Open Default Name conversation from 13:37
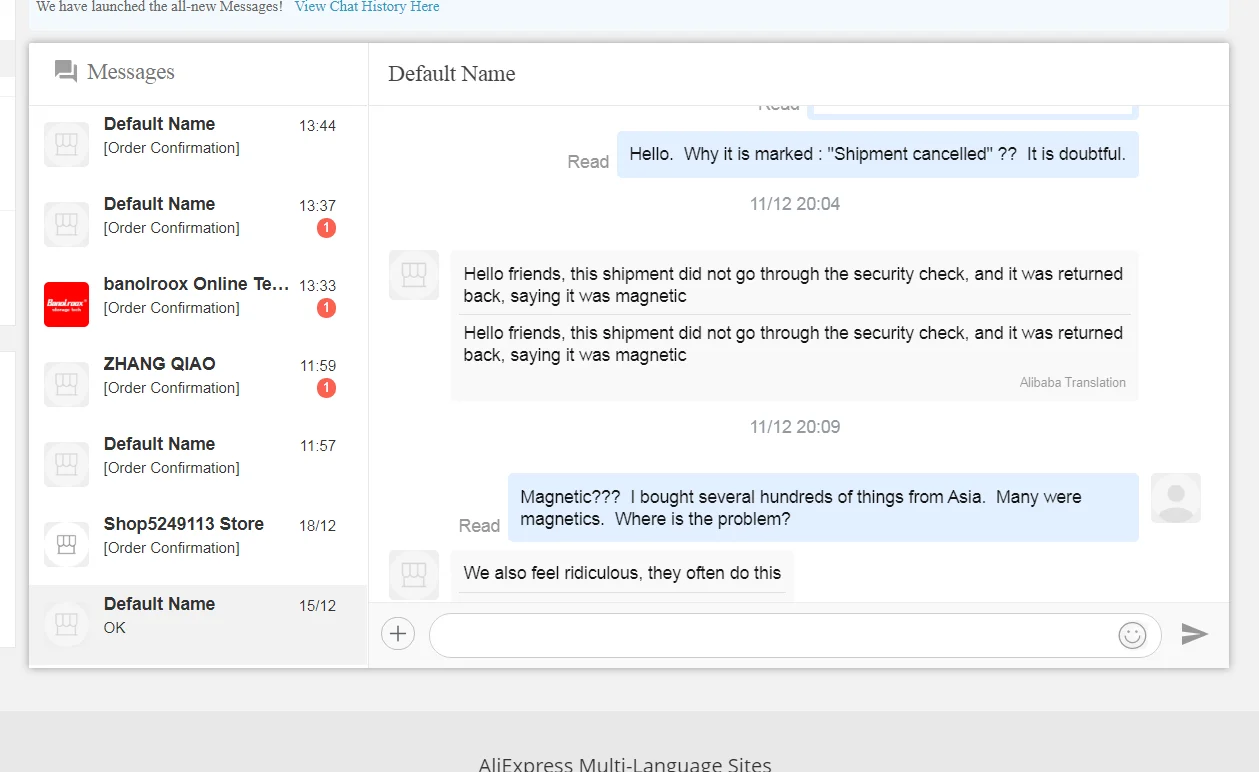Viewport: 1259px width, 772px height. (198, 225)
